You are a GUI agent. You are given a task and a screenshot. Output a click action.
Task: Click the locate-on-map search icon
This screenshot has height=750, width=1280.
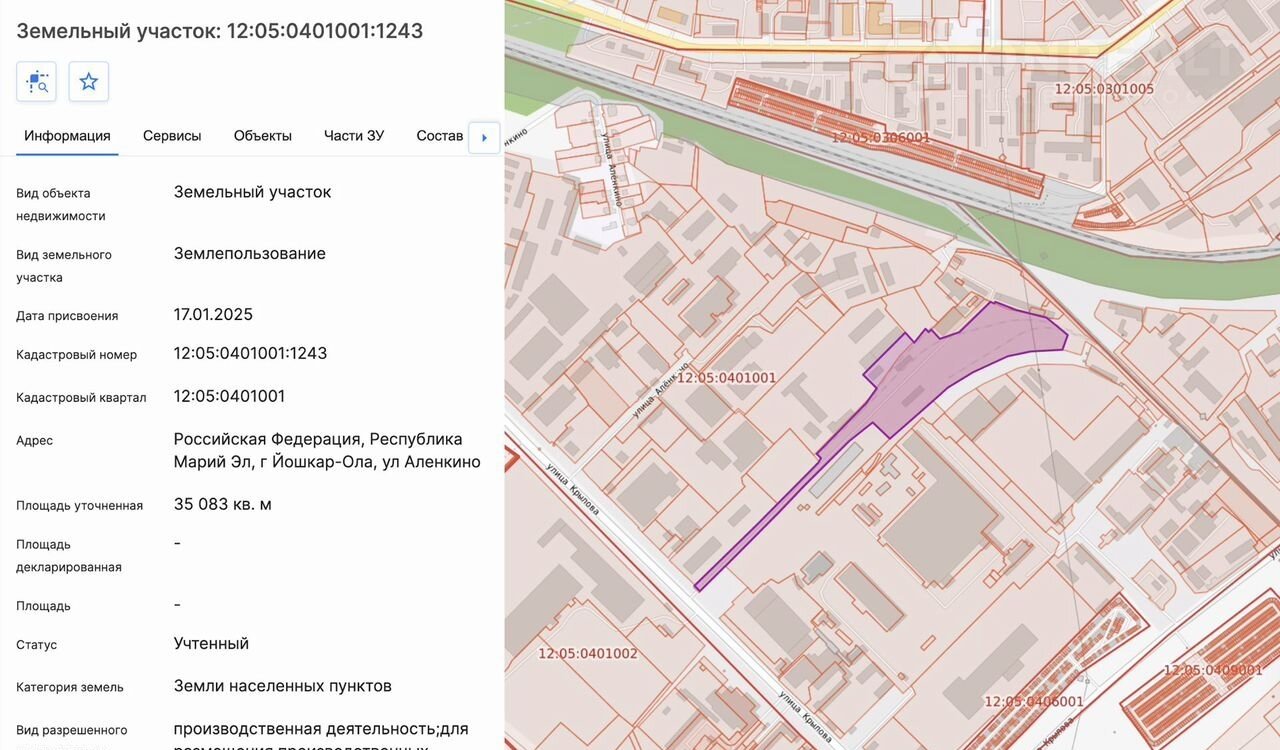click(x=37, y=82)
